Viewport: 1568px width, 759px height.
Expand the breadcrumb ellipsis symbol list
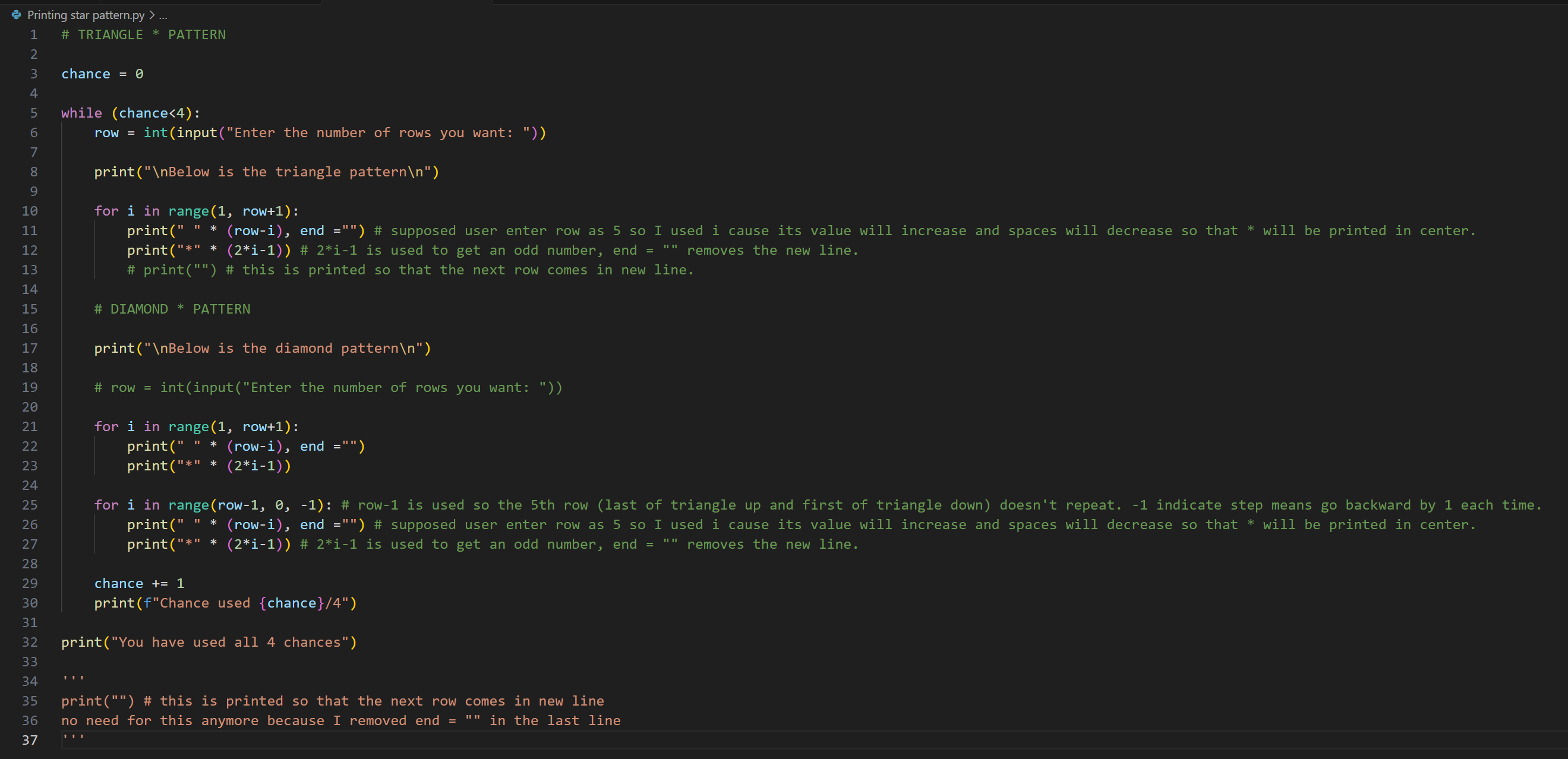click(163, 15)
